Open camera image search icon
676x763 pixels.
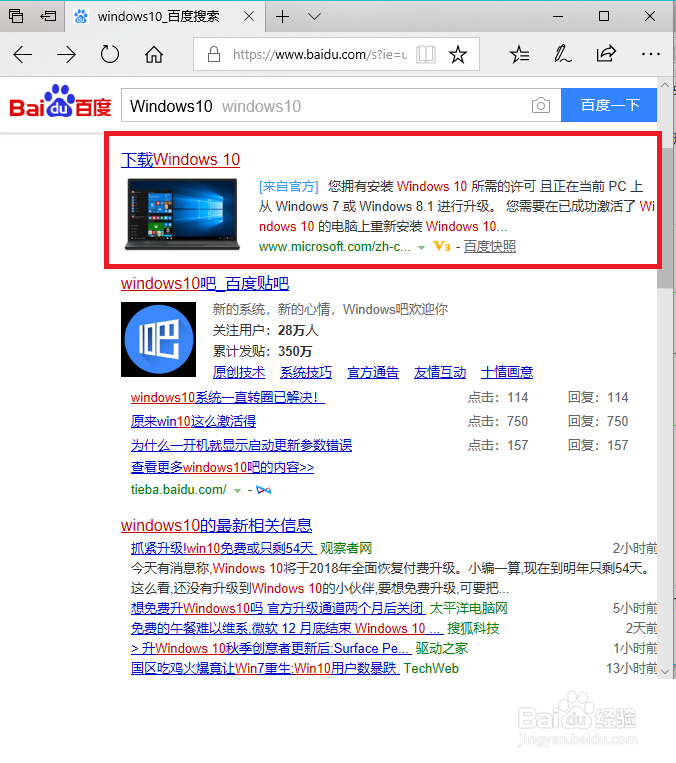point(541,105)
